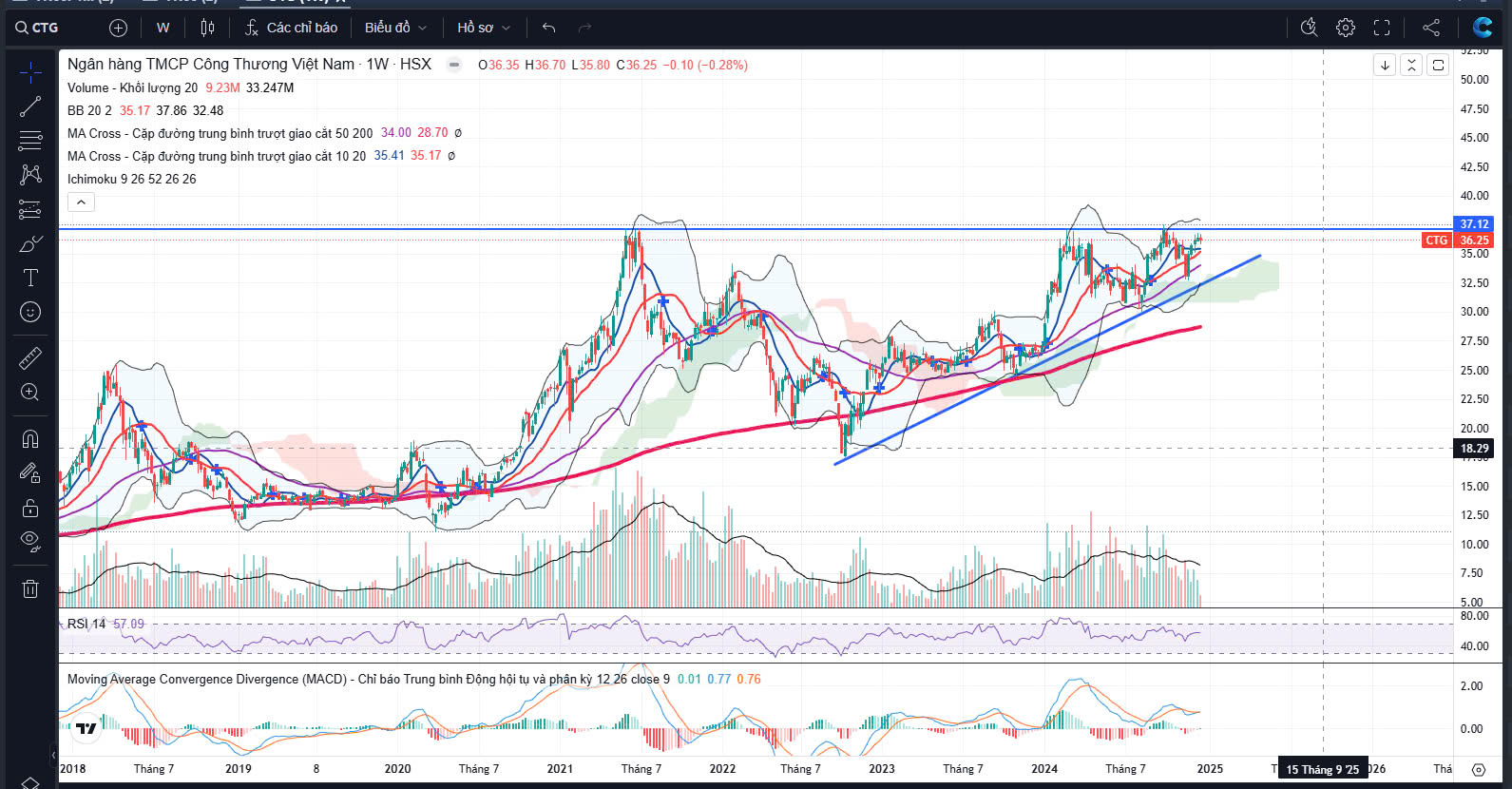
Task: Click the symbol title Ngân hàng TMCP Công Thương
Action: point(211,64)
